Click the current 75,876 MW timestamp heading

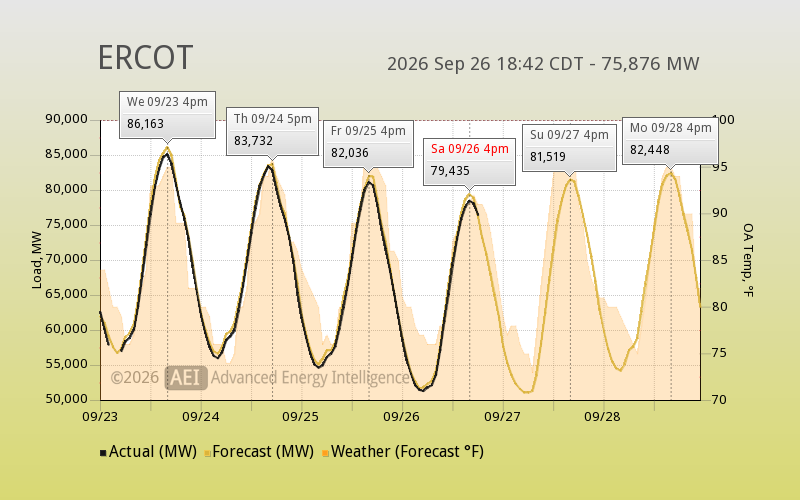point(543,64)
